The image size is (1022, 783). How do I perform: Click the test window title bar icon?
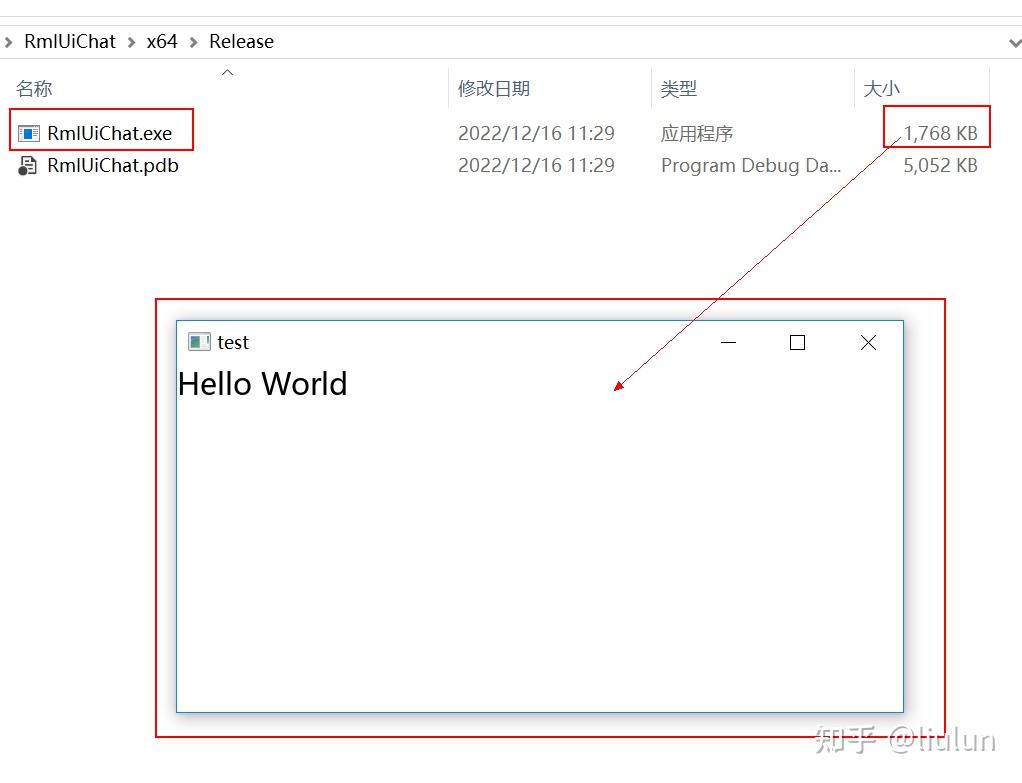[199, 342]
